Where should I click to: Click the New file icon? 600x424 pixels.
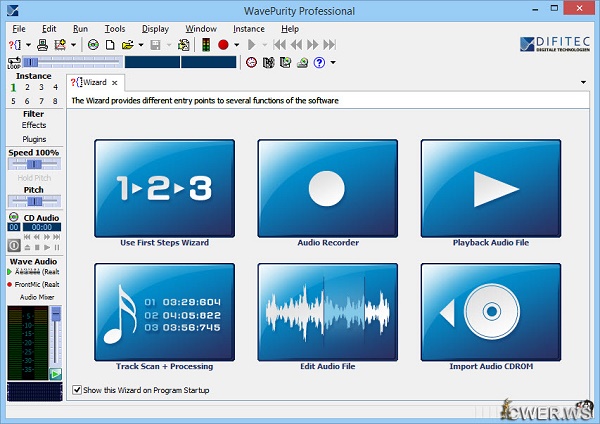point(110,45)
